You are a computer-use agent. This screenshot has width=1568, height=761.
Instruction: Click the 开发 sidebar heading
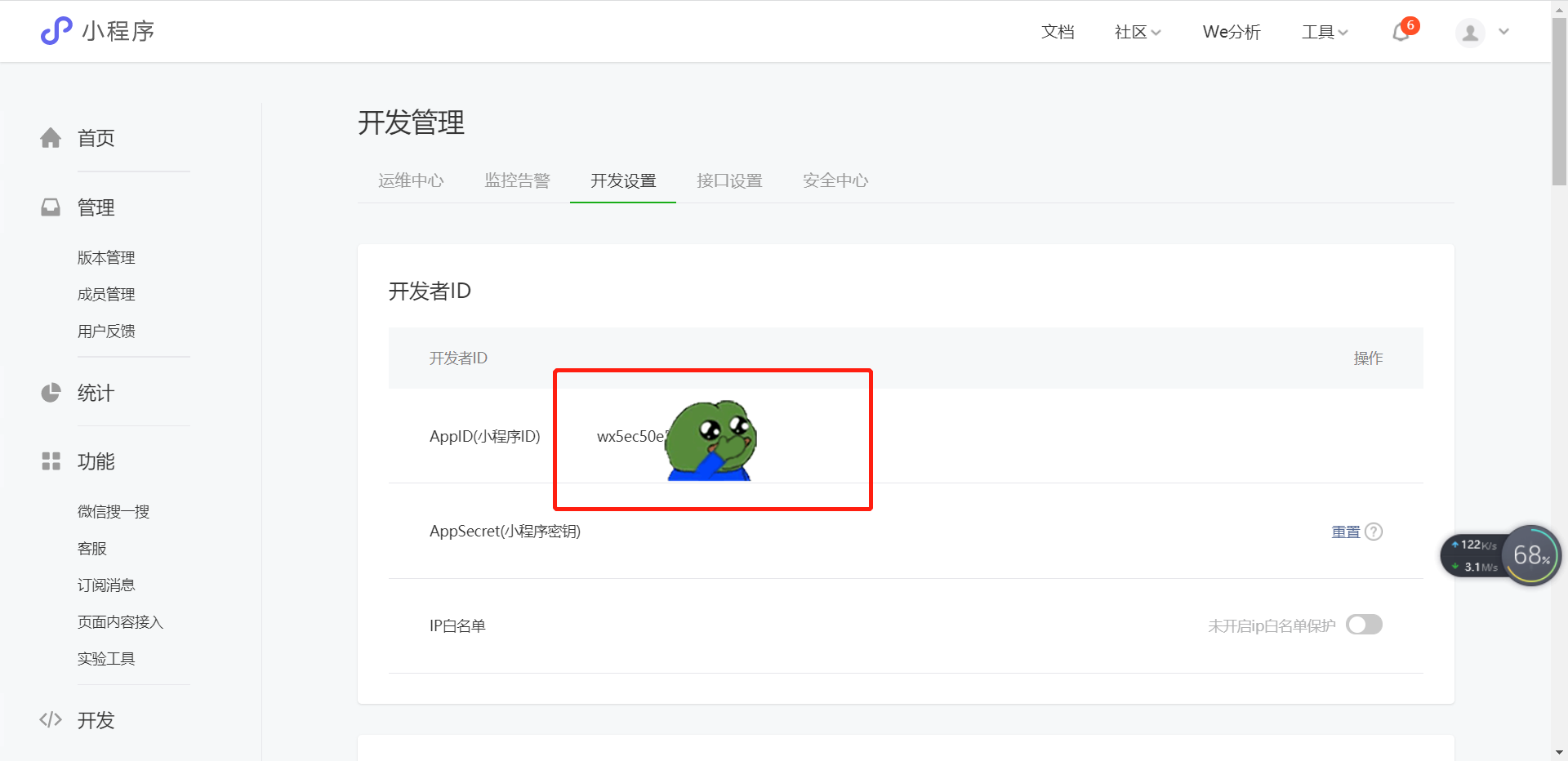coord(96,720)
